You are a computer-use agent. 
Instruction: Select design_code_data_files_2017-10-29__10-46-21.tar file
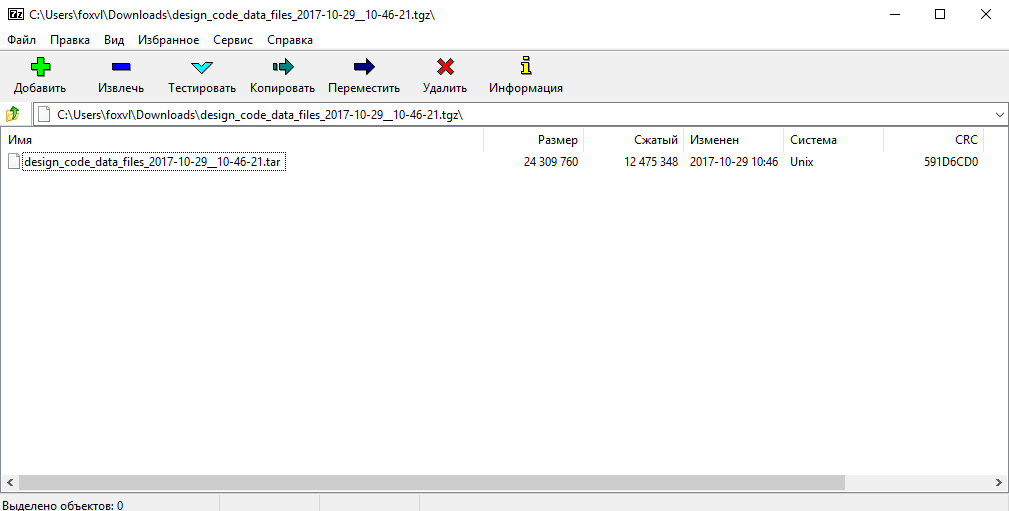pos(153,162)
